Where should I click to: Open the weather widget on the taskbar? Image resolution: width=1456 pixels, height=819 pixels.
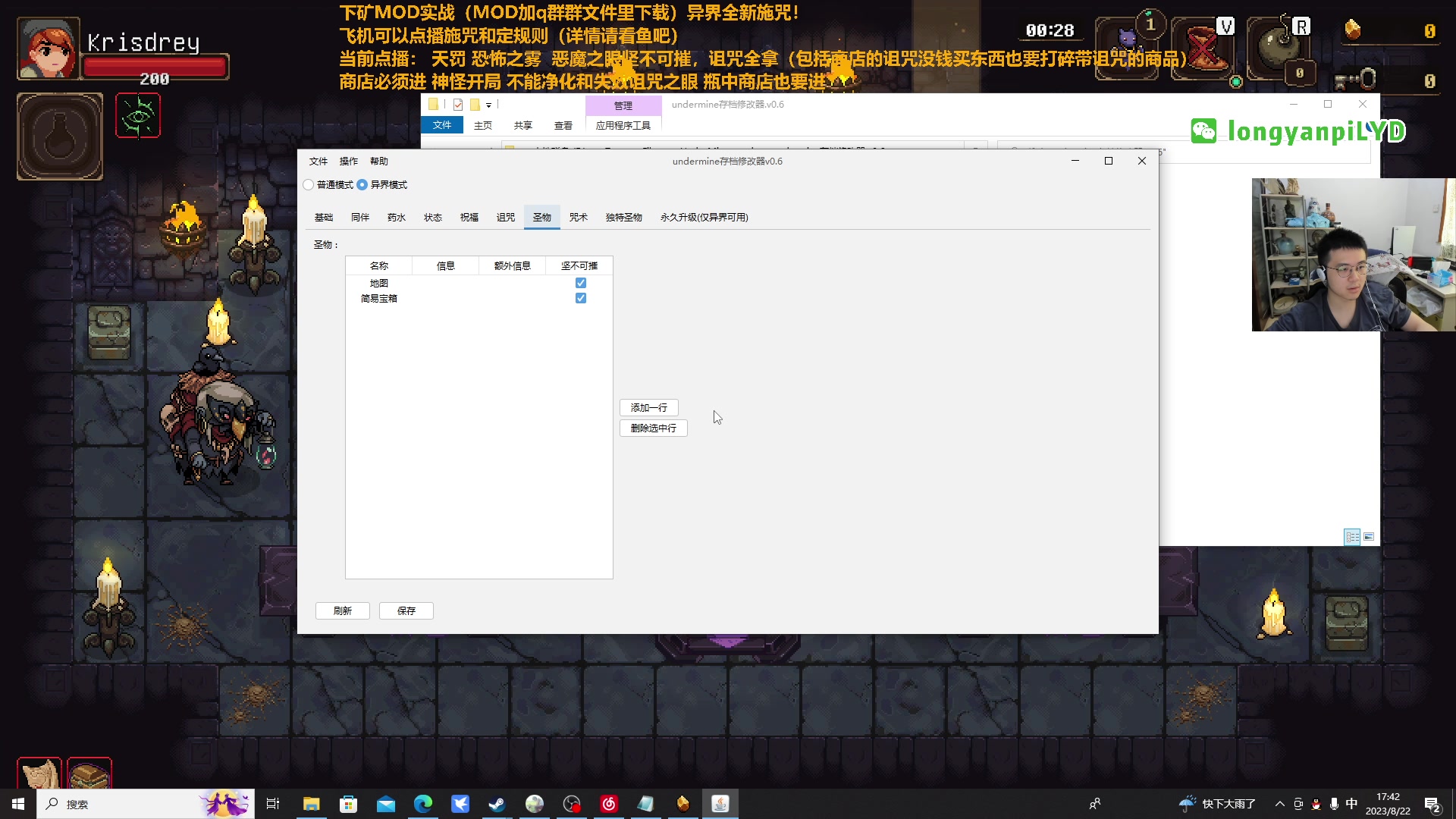[x=1217, y=804]
